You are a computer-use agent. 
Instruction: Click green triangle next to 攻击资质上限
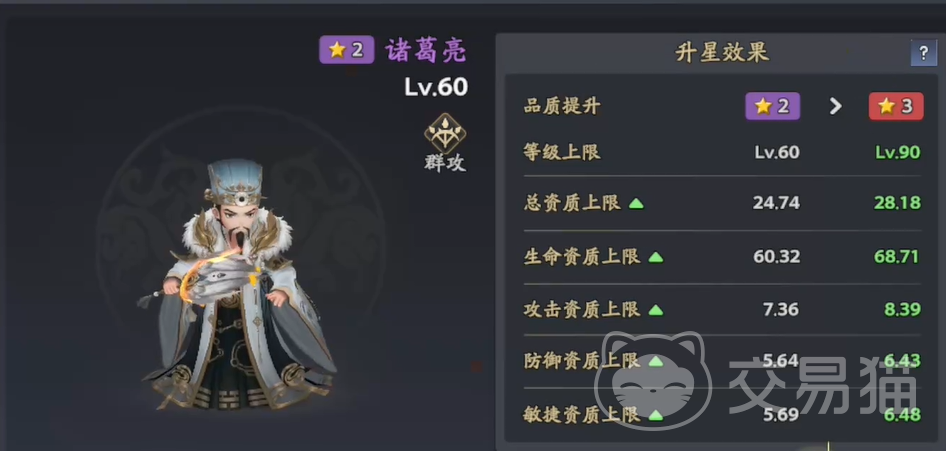[x=655, y=311]
